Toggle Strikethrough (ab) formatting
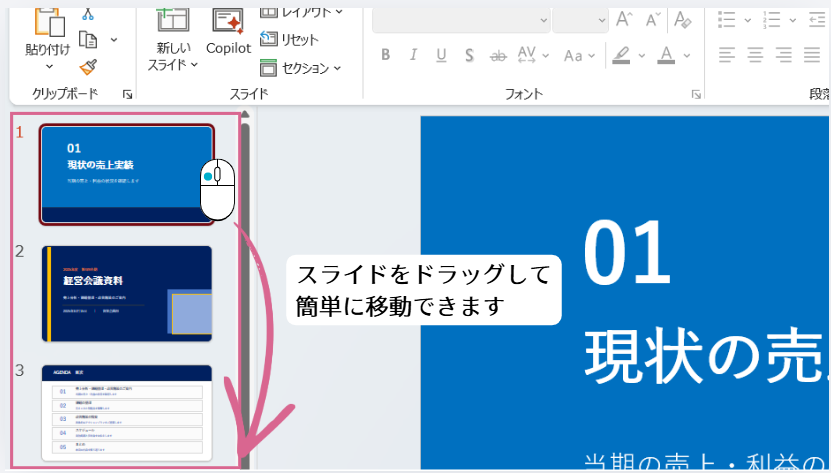 tap(498, 55)
